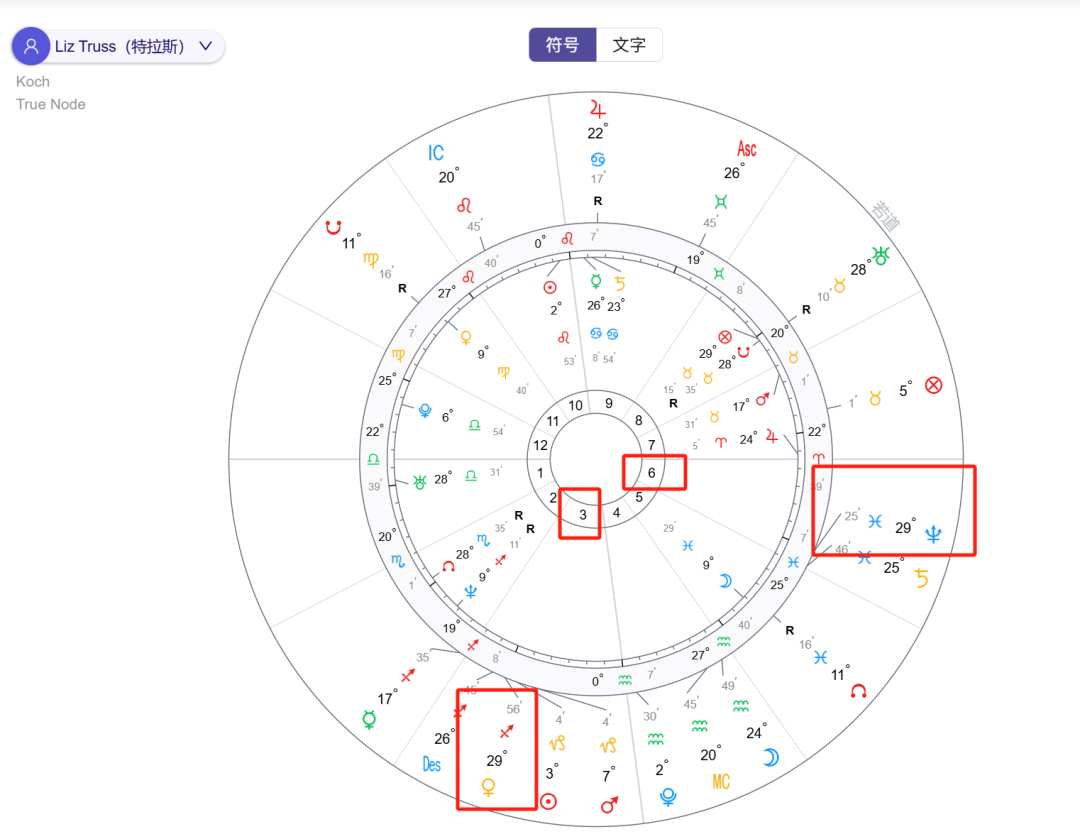Click the orange MC label at 20° Aquarius

721,782
